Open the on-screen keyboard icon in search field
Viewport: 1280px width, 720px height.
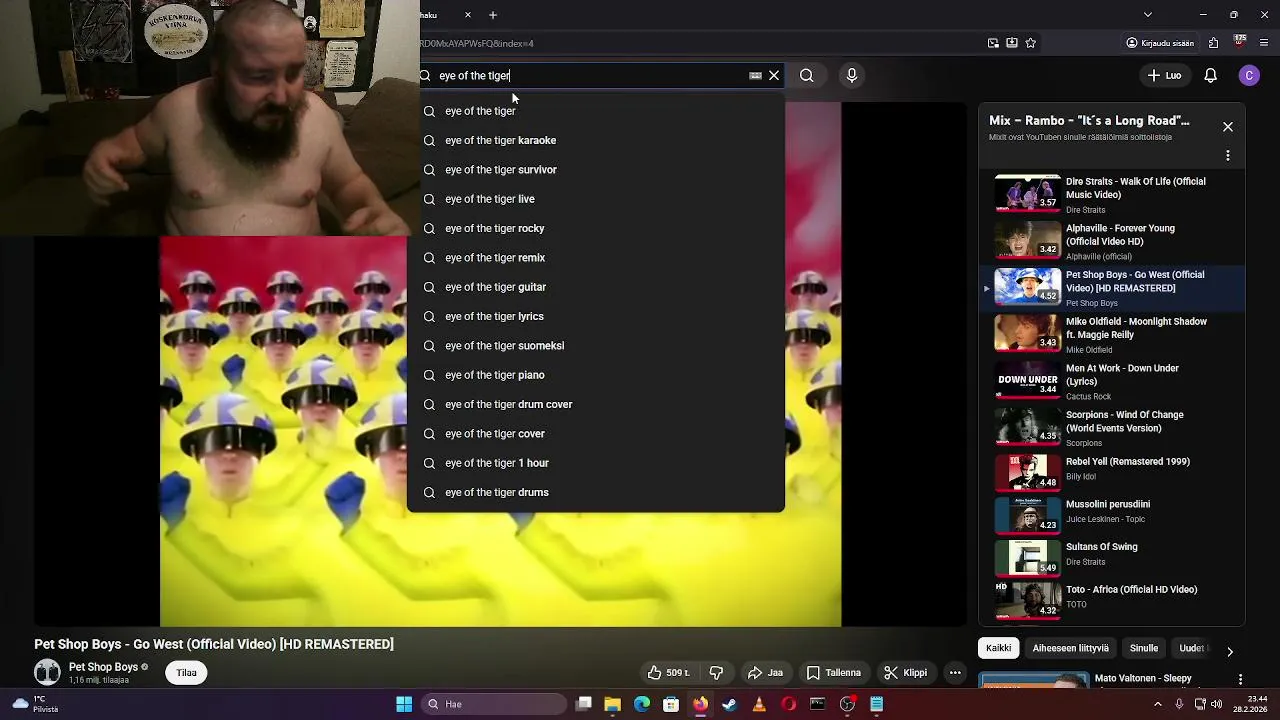point(755,75)
